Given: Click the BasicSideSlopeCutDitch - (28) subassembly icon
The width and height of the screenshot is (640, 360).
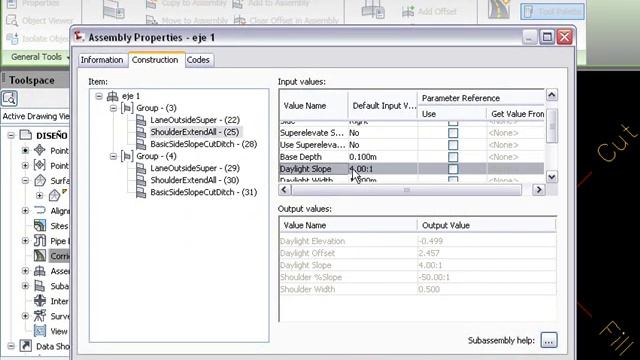Looking at the screenshot, I should [141, 144].
